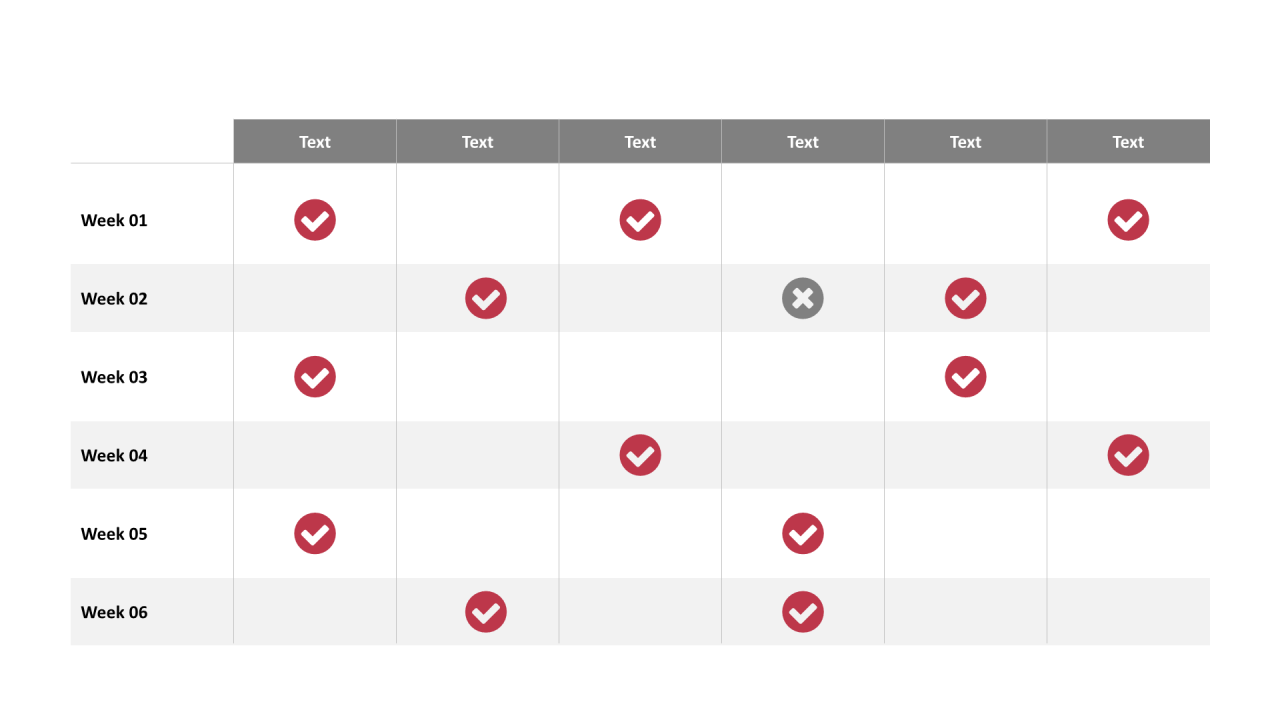
Task: Click Week 02's checkmark in the second column
Action: [486, 298]
